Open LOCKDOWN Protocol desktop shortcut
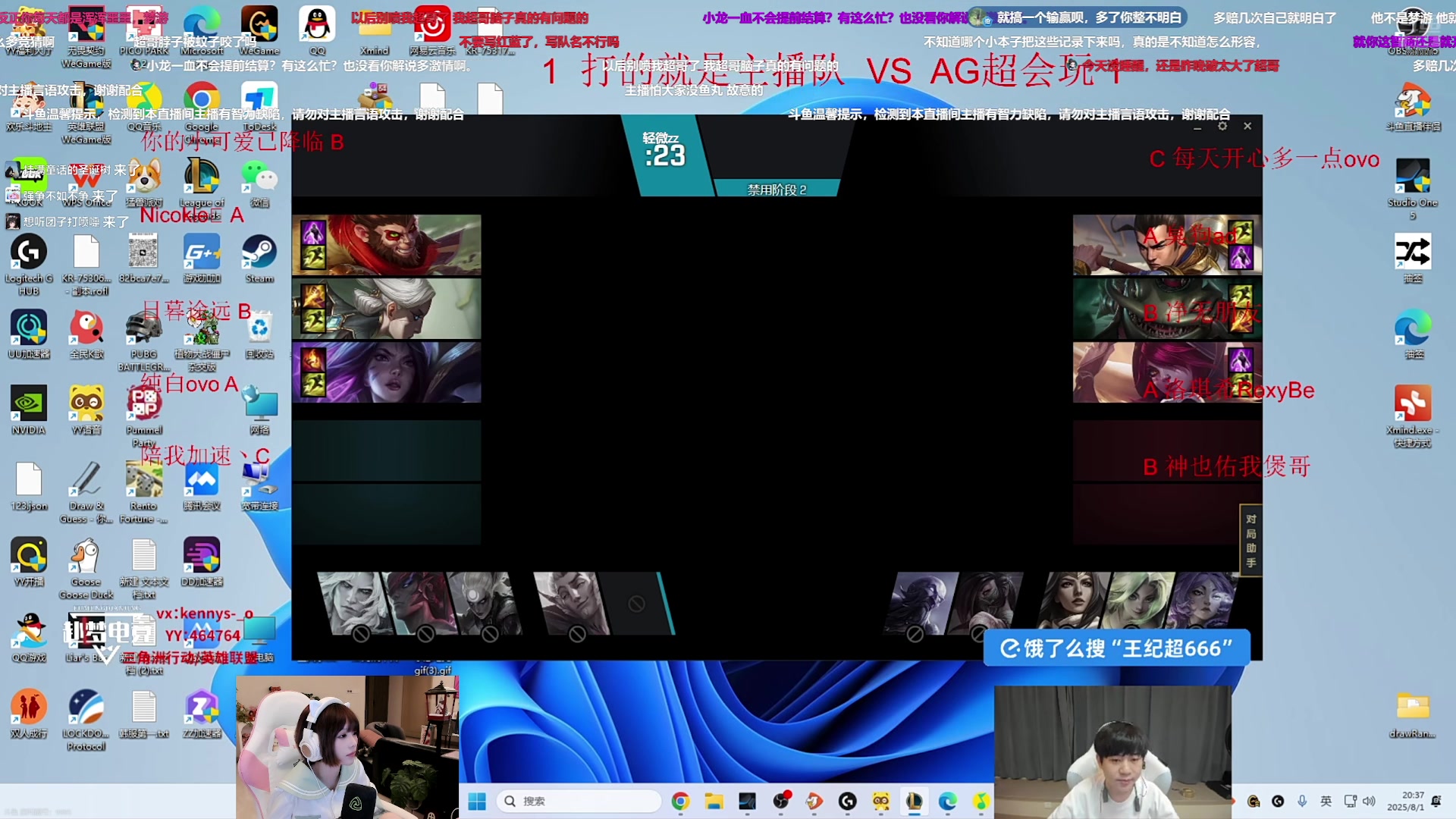1456x819 pixels. coord(86,719)
